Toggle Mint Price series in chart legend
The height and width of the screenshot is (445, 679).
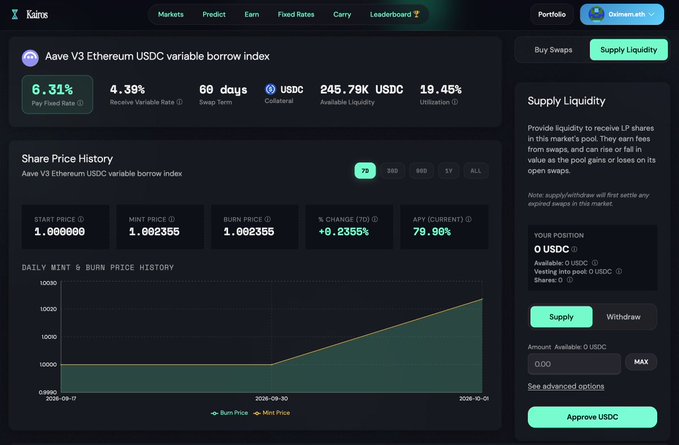tap(272, 413)
